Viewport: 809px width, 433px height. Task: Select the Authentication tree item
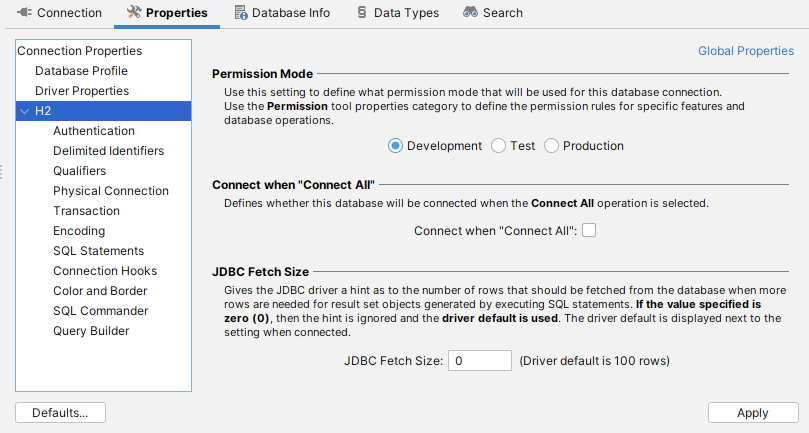[94, 131]
